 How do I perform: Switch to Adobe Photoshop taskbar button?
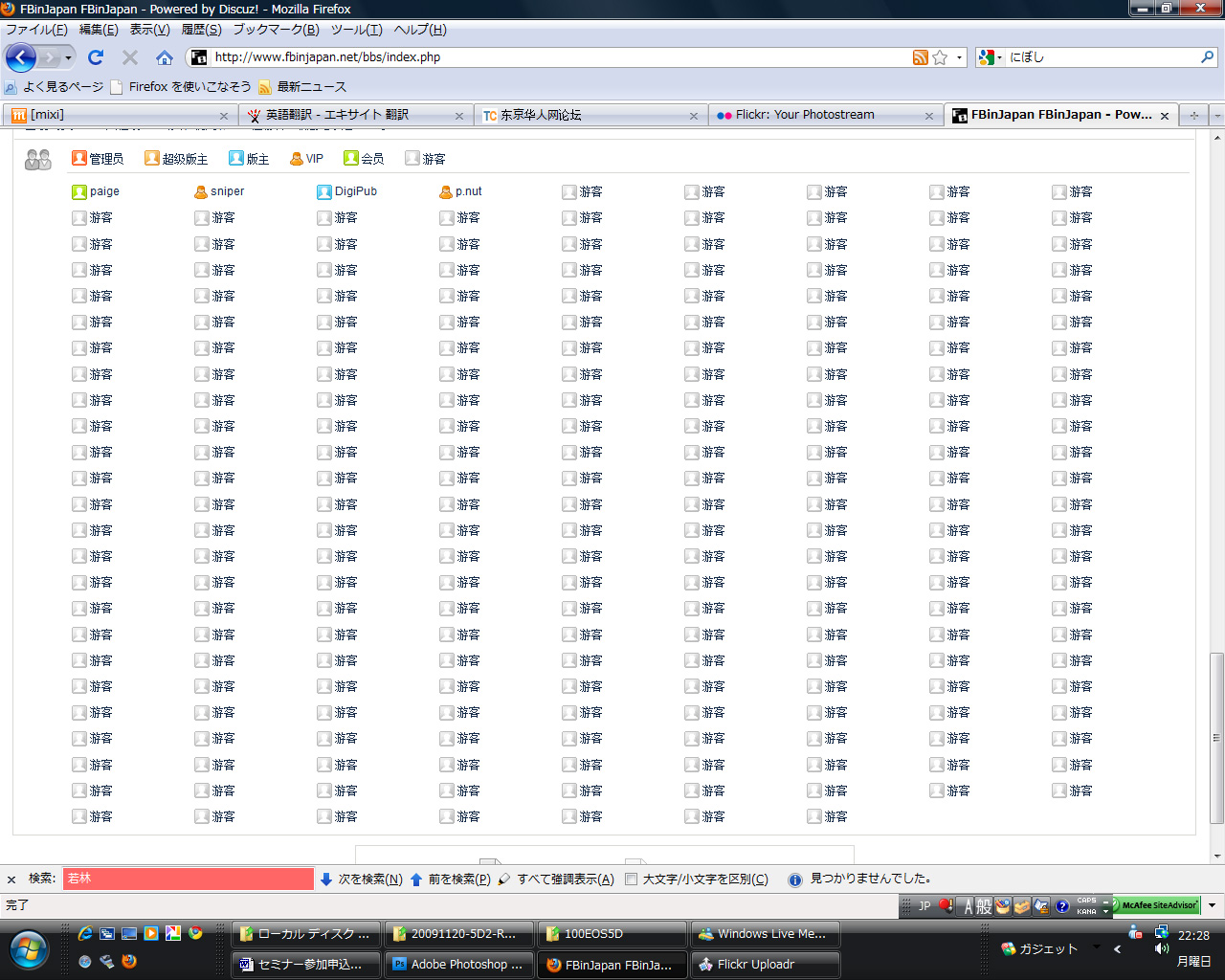pos(458,965)
